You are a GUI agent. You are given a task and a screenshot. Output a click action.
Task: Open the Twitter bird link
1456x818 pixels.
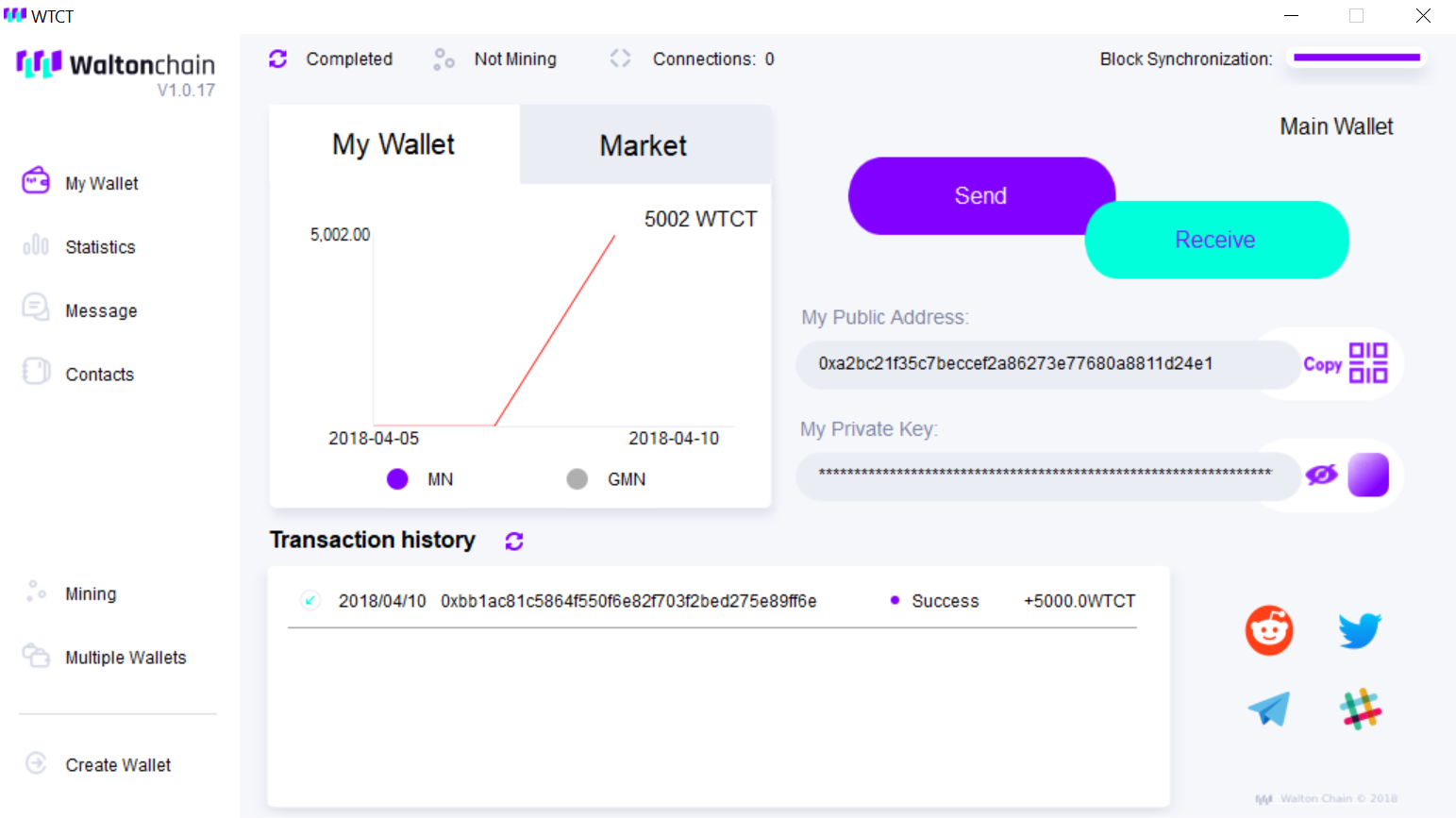1360,630
